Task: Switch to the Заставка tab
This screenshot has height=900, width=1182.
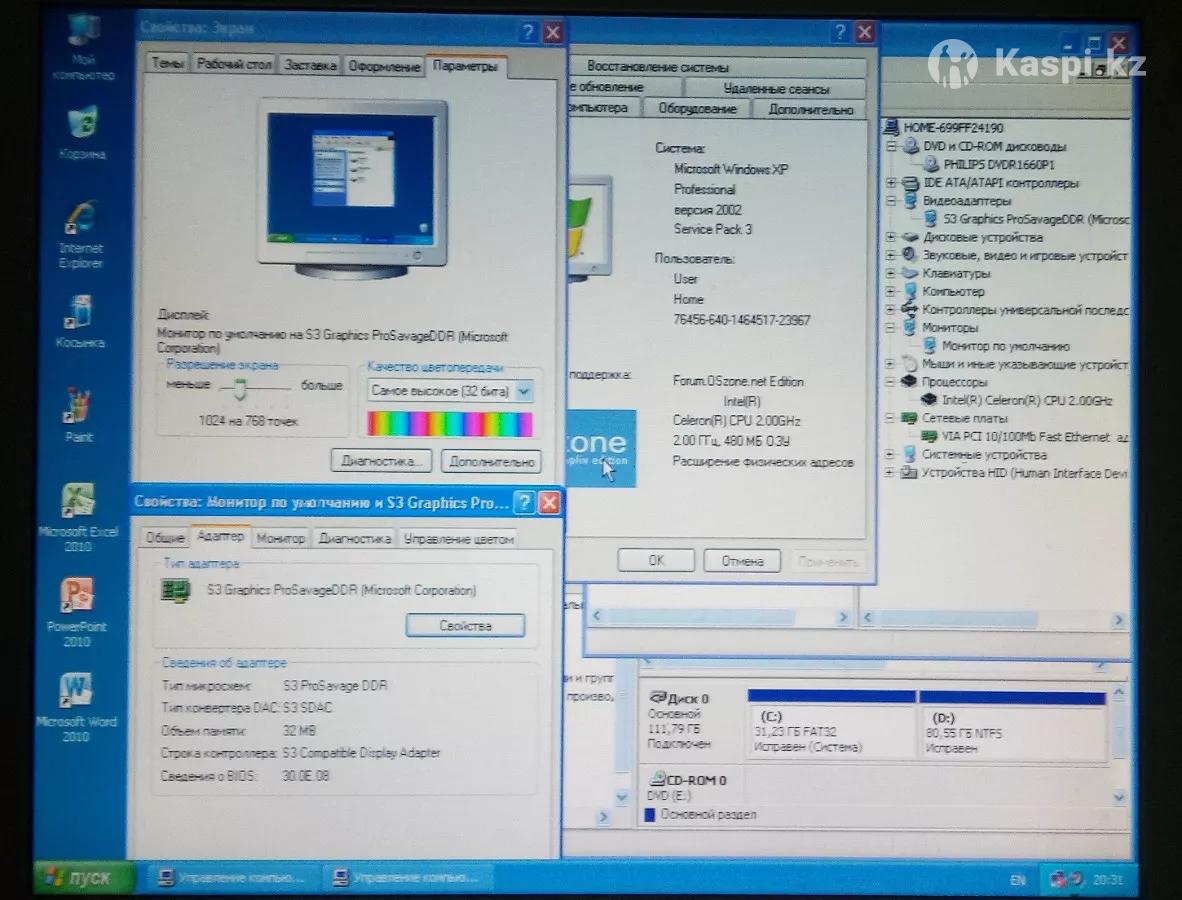Action: (x=310, y=65)
